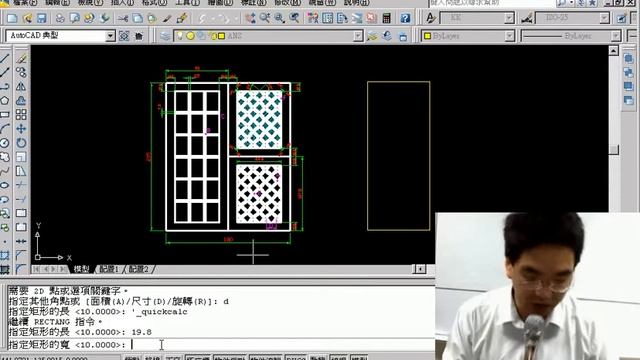Select the Scale modify tool

coord(21,157)
